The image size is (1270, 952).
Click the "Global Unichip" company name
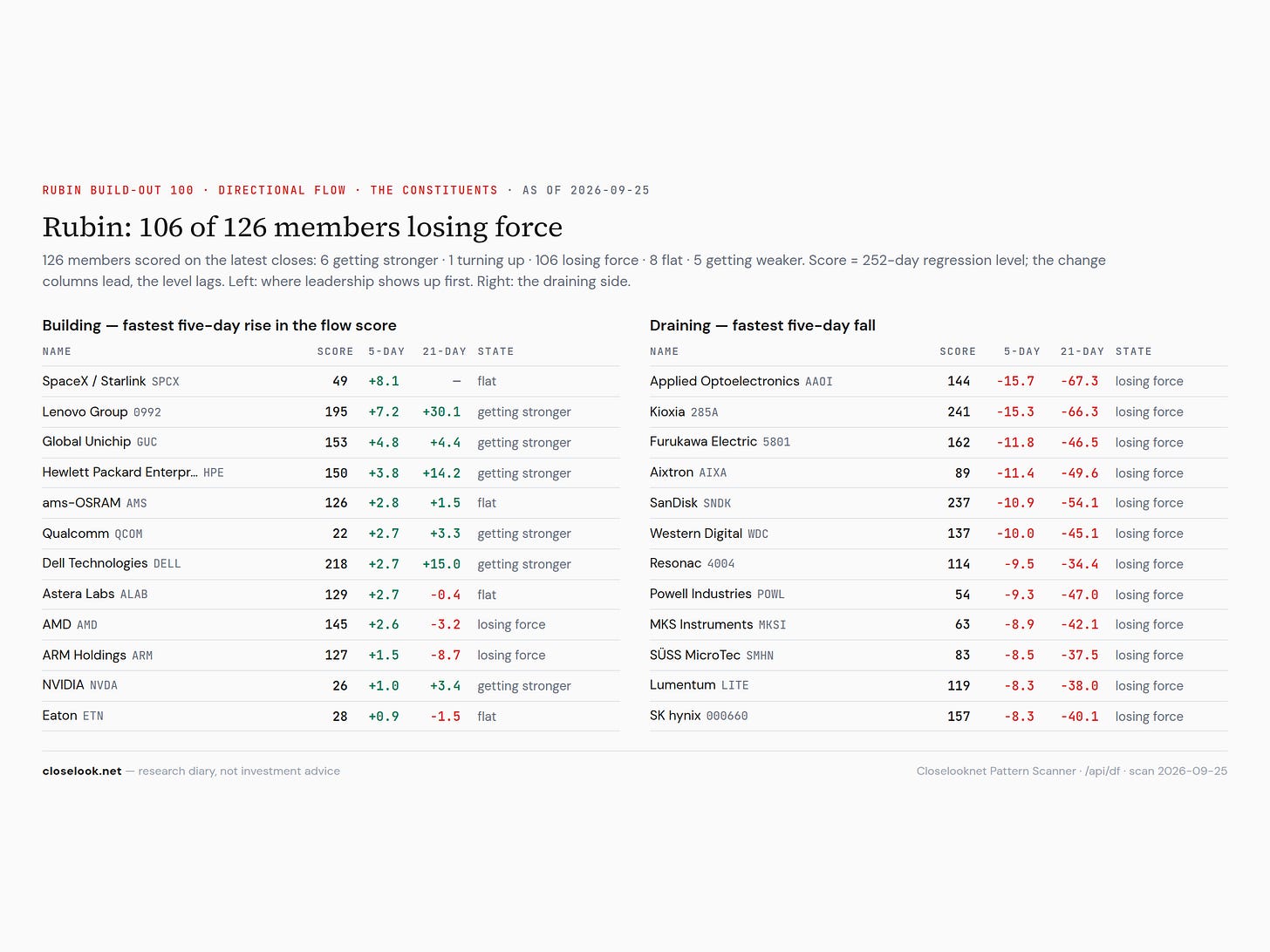click(x=86, y=442)
